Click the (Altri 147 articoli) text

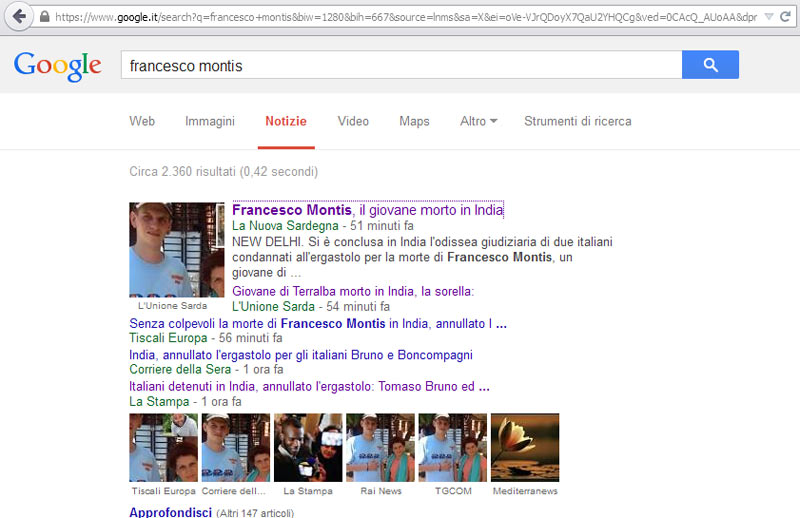255,513
